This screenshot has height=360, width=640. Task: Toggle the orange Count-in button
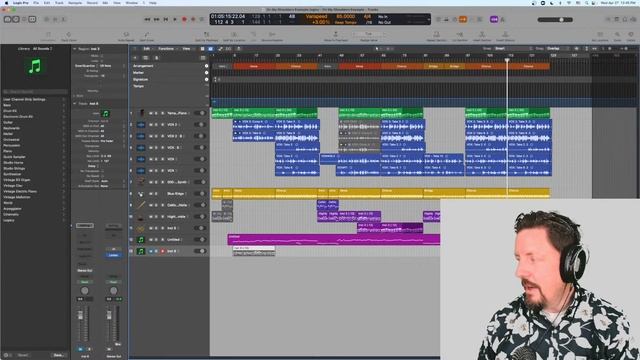pyautogui.click(x=463, y=19)
